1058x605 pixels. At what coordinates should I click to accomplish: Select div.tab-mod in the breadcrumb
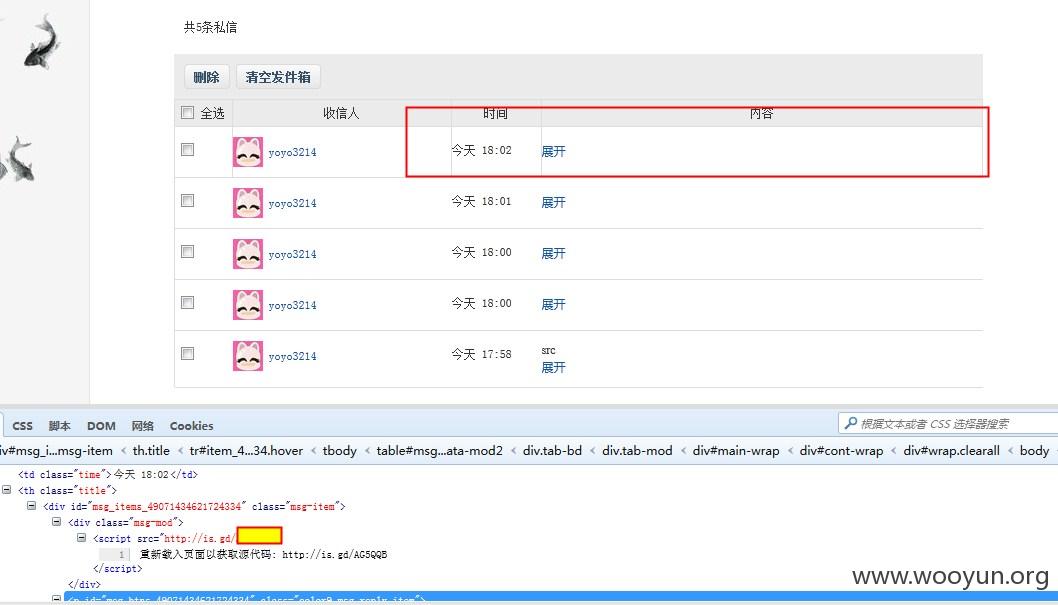pyautogui.click(x=637, y=451)
